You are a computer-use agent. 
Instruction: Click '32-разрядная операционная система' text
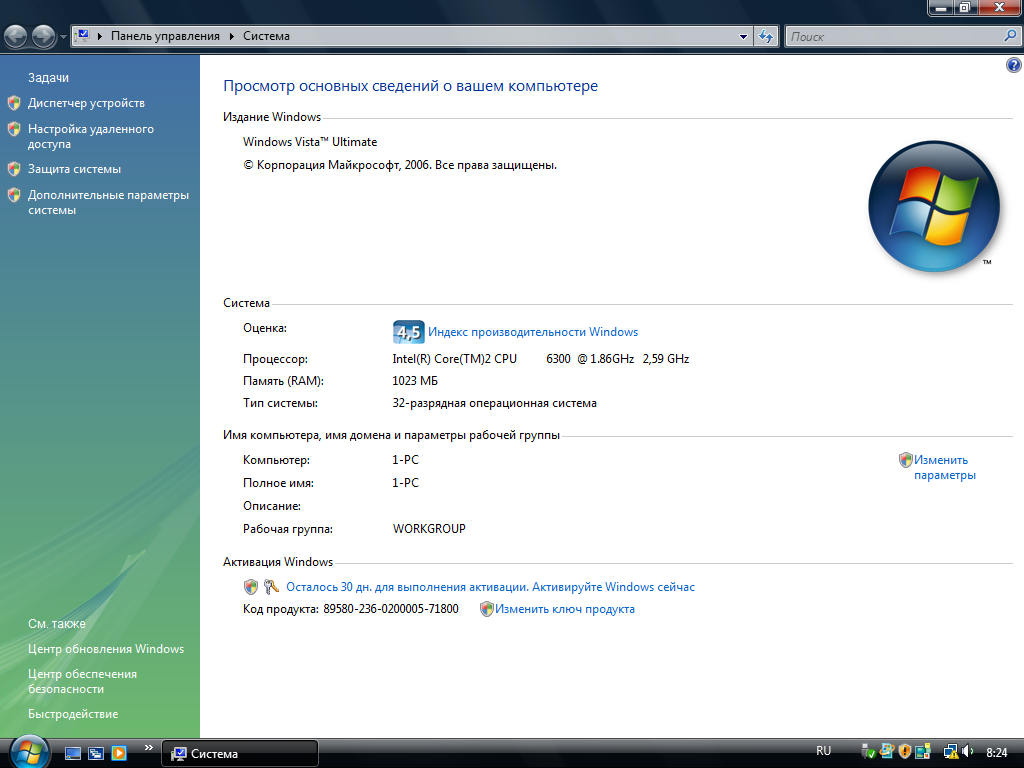point(494,403)
